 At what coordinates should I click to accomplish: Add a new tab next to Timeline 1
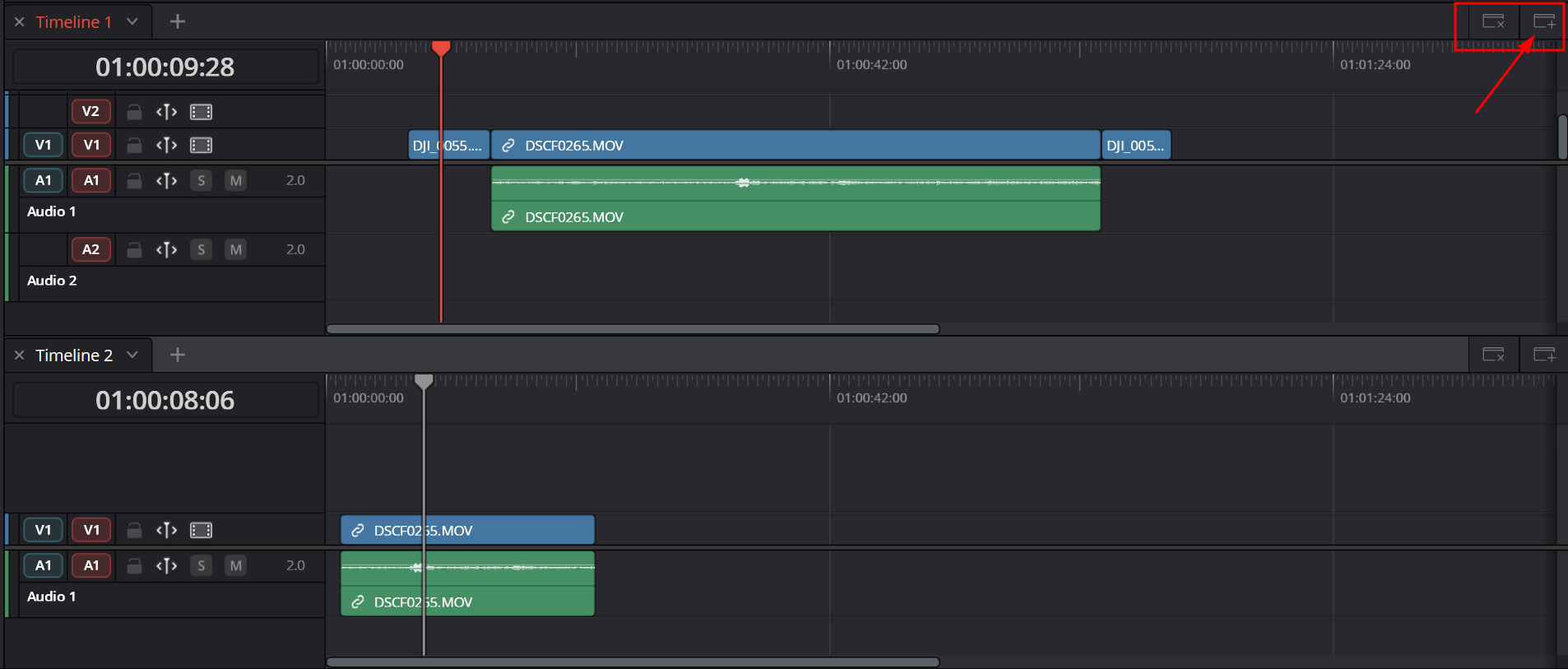pos(177,21)
